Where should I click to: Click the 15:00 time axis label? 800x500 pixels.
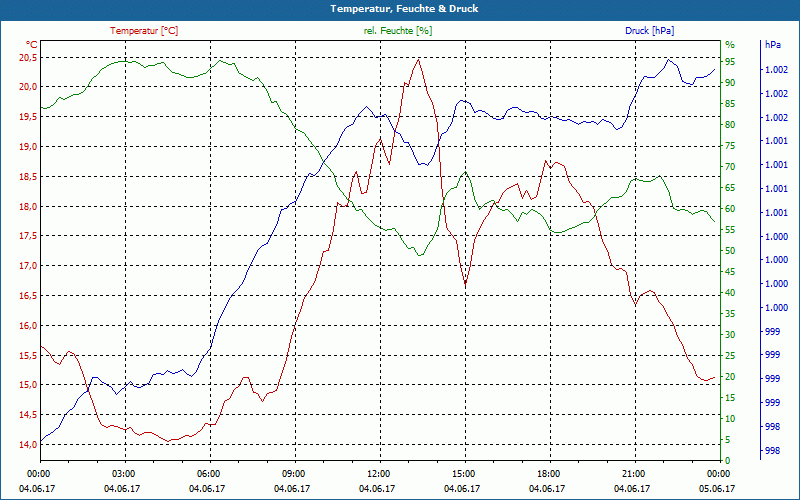(x=462, y=473)
